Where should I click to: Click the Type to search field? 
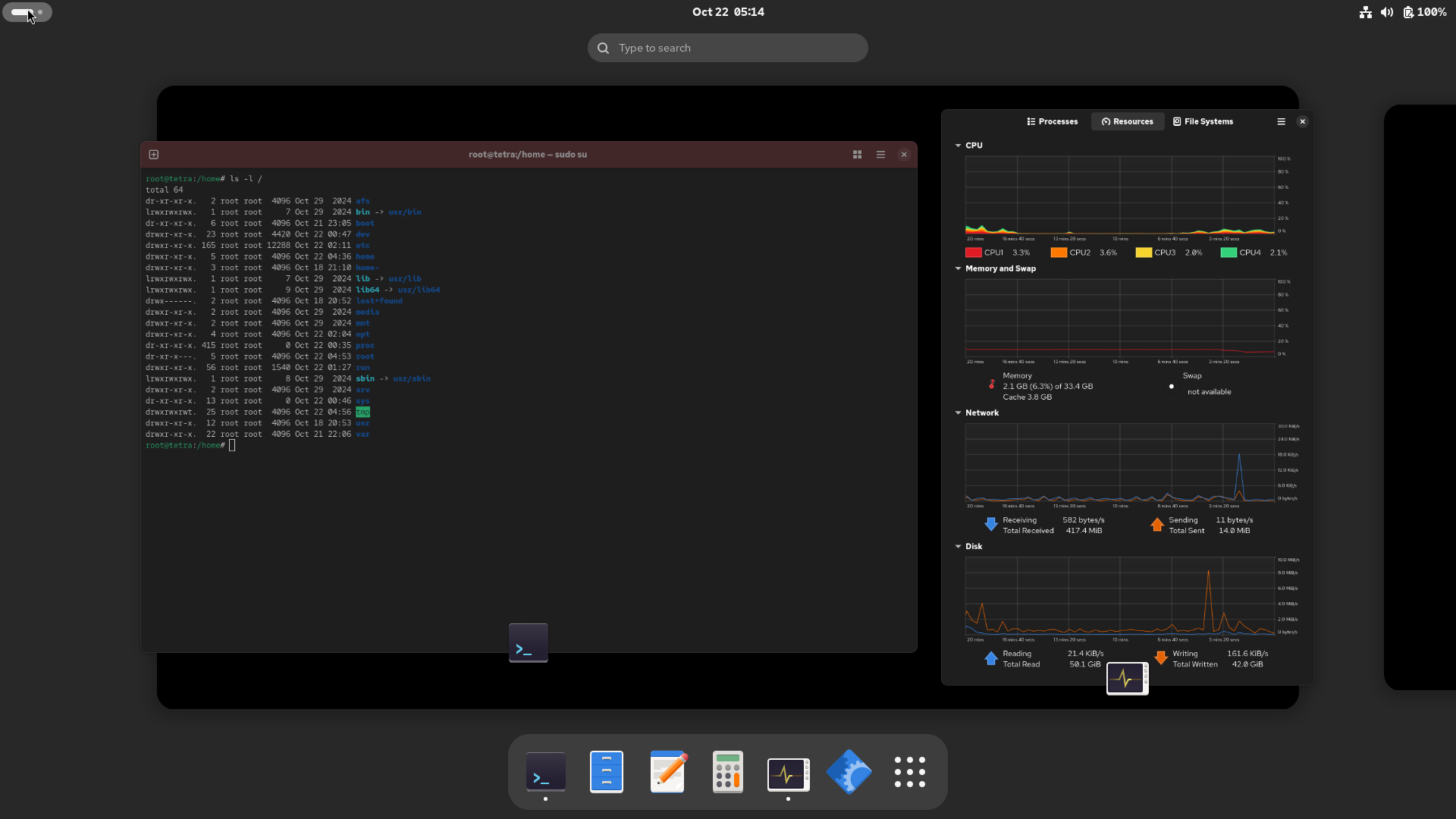(727, 48)
